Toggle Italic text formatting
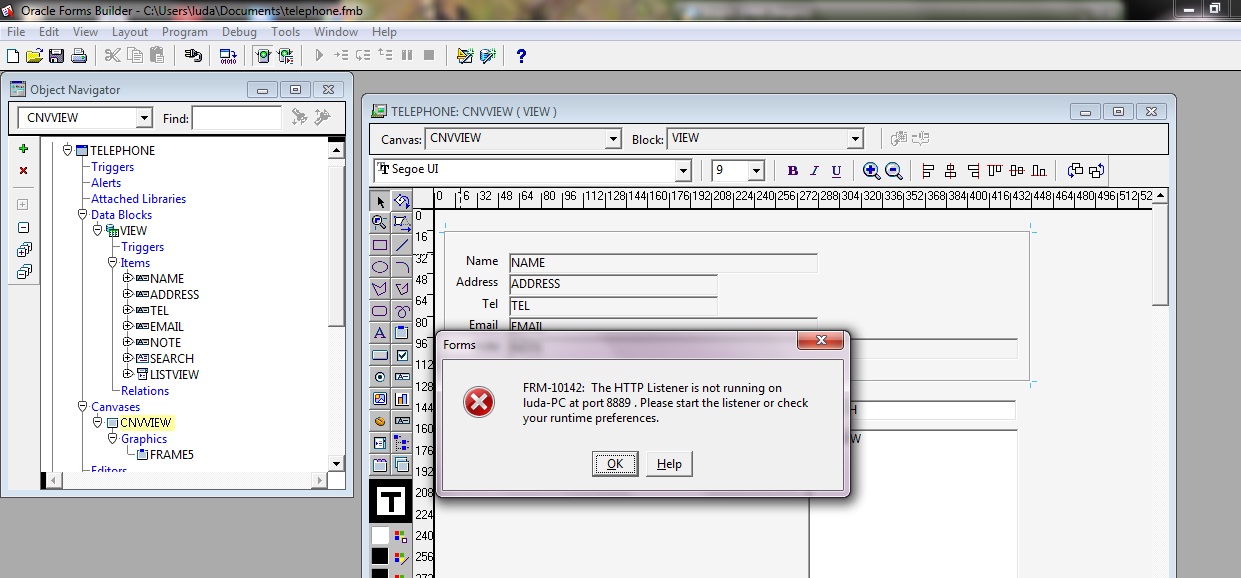Viewport: 1241px width, 578px height. click(815, 171)
